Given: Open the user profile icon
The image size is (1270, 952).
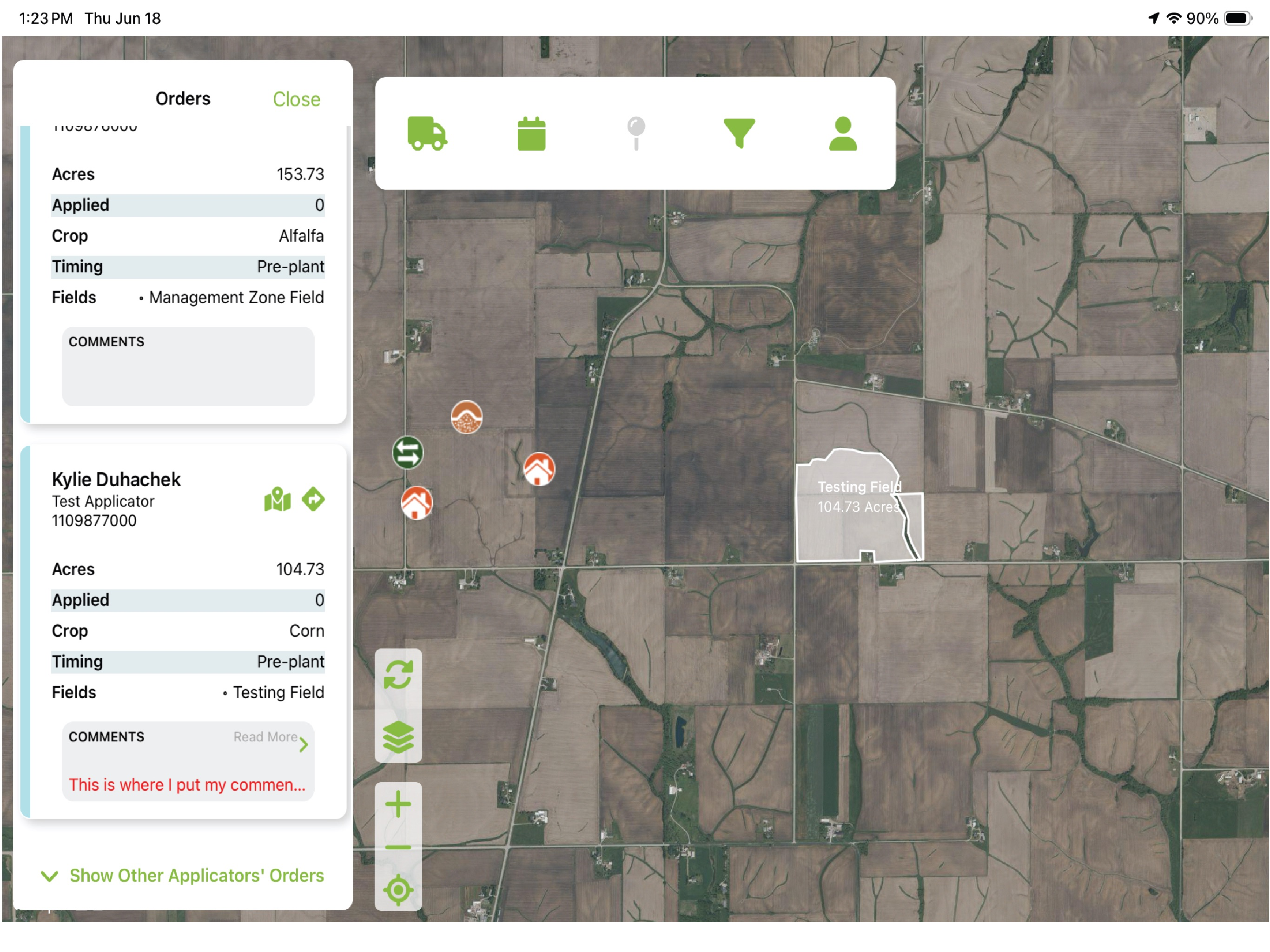Looking at the screenshot, I should tap(842, 133).
